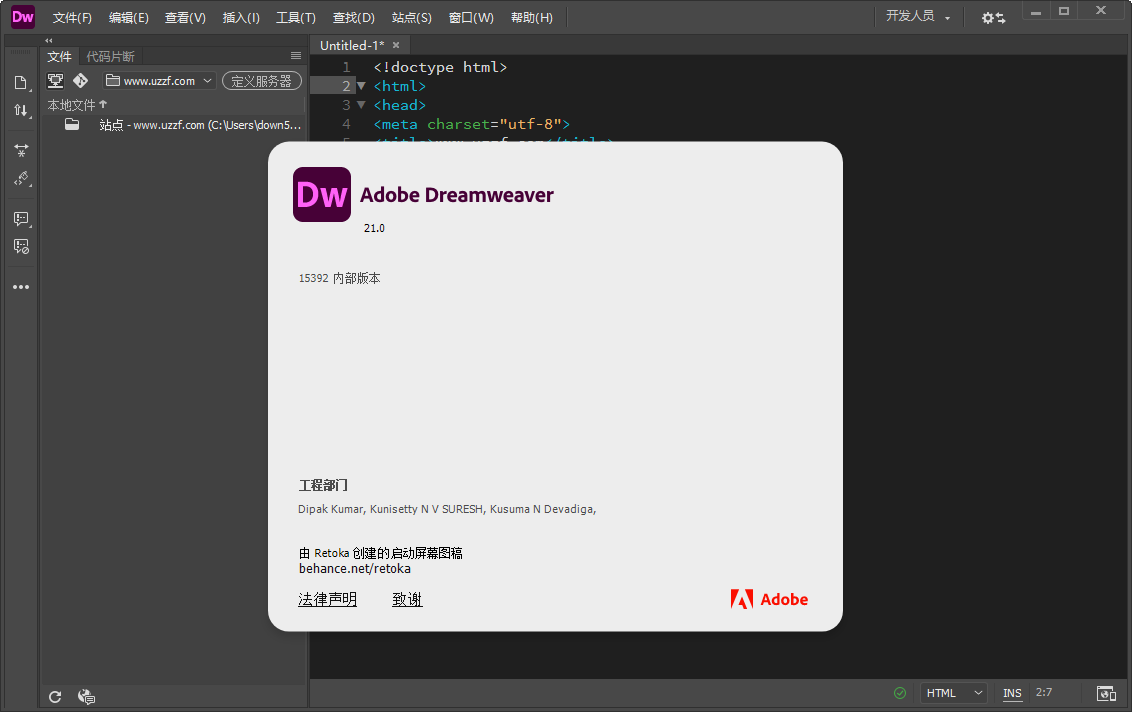Click the real-time preview icon in the status bar

click(x=1106, y=693)
